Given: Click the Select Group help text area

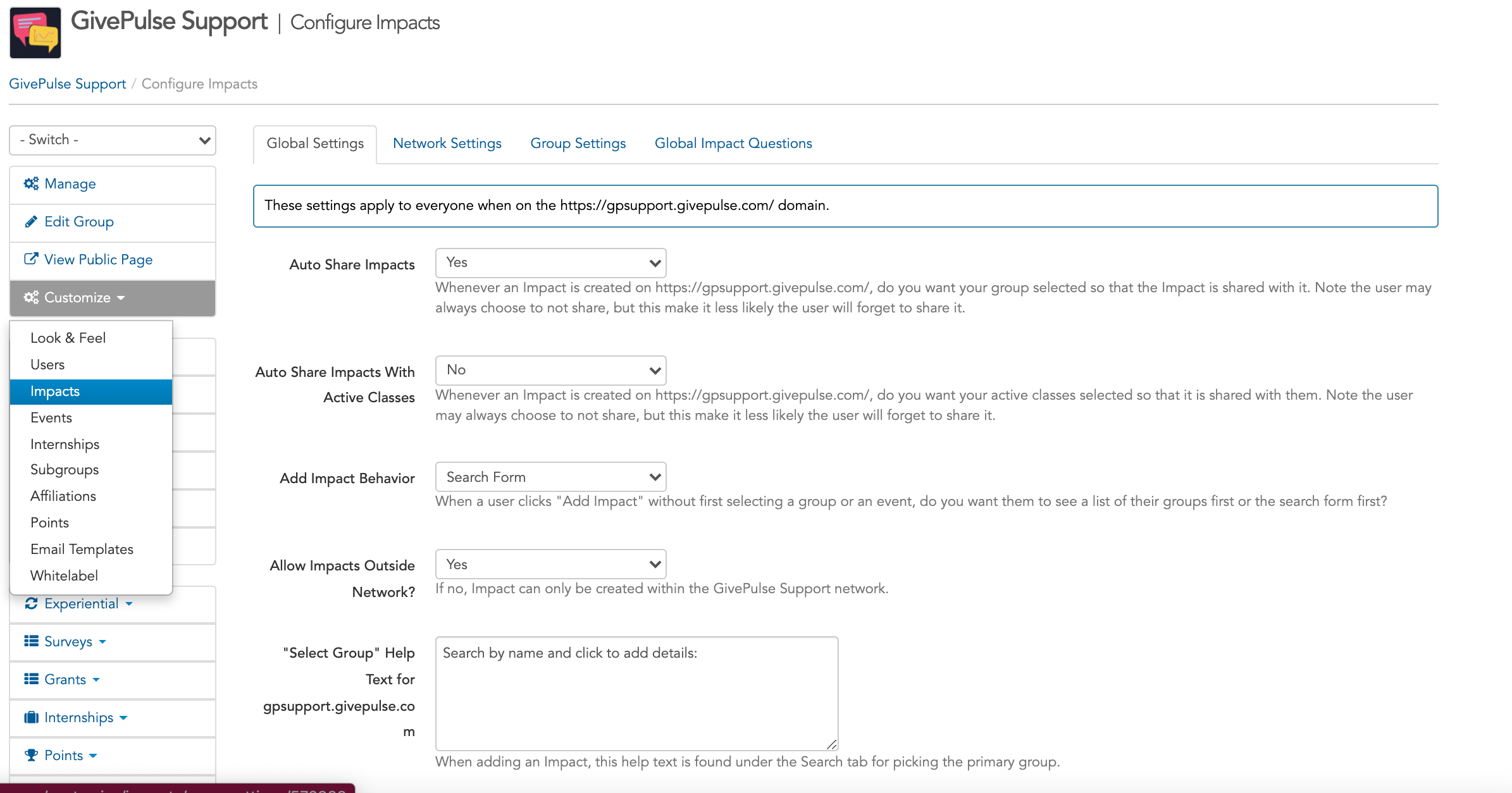Looking at the screenshot, I should 636,693.
